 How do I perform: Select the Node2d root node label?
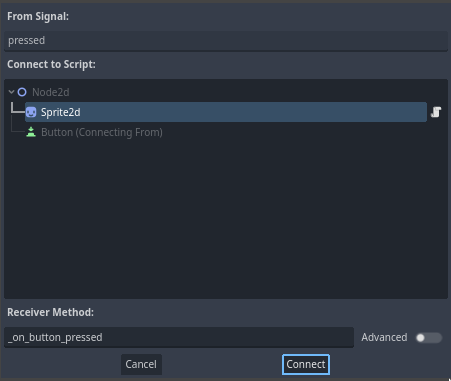51,92
